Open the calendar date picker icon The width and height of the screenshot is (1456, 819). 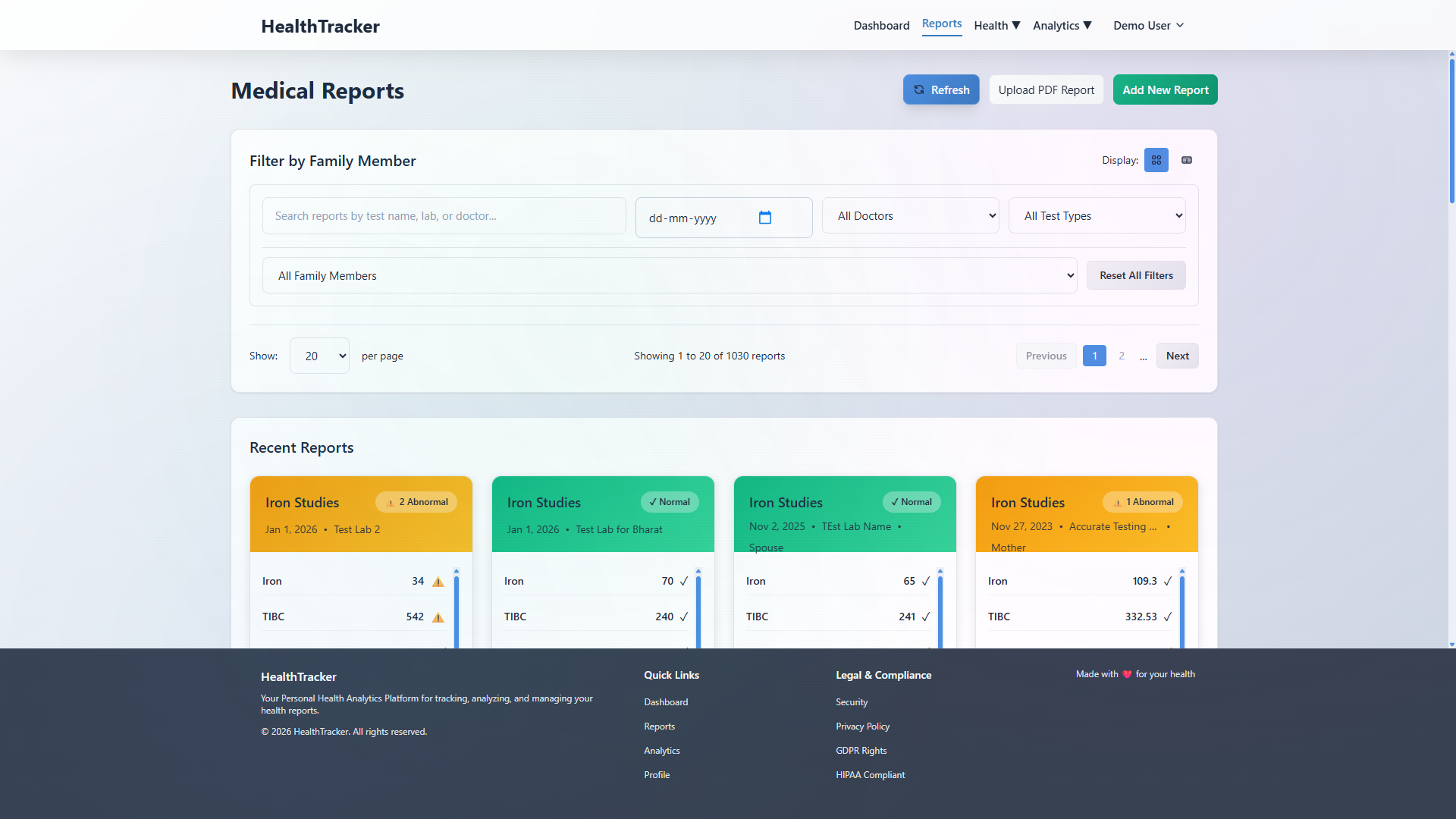point(765,218)
